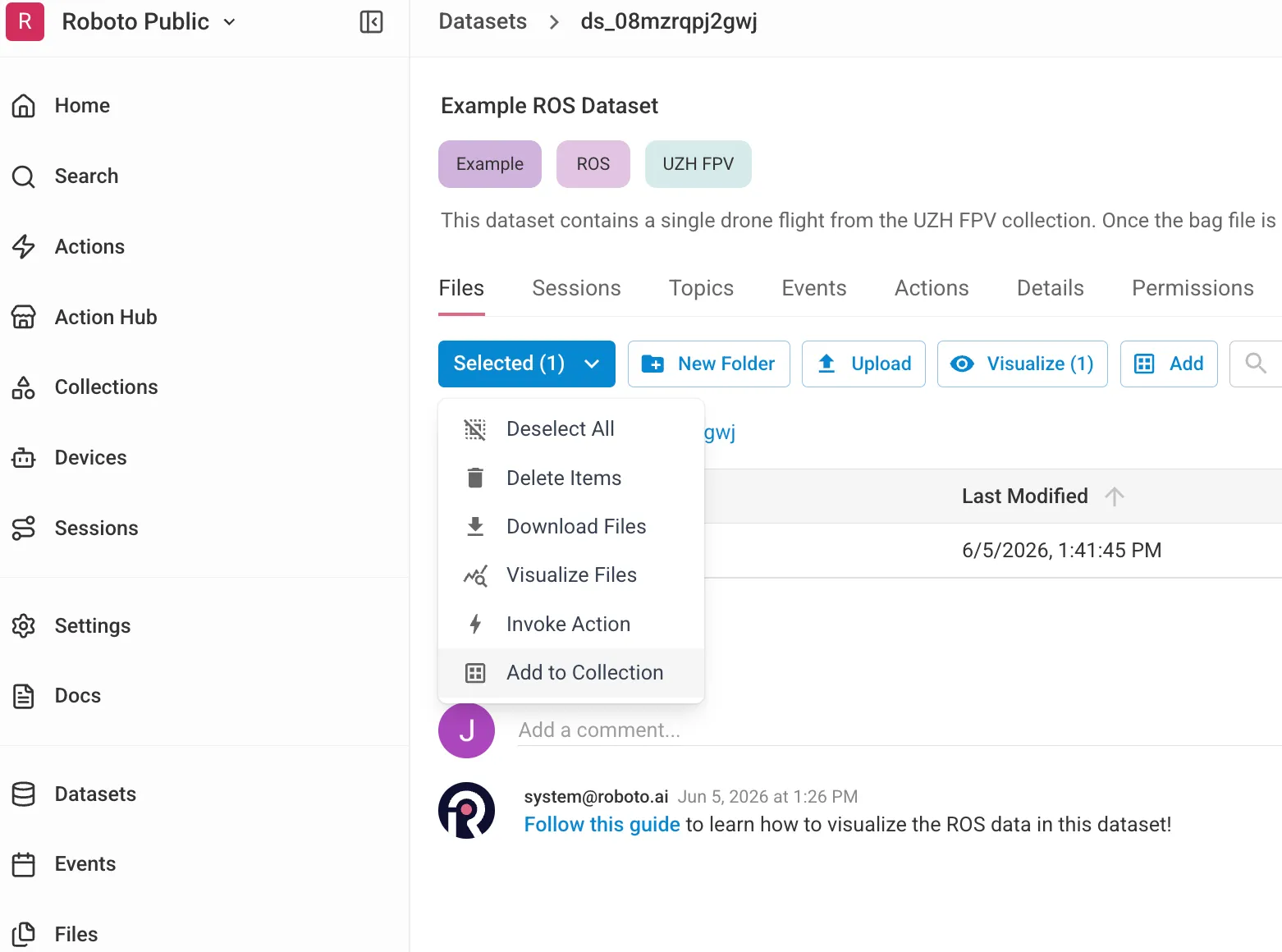The width and height of the screenshot is (1282, 952).
Task: Click the Roboto Public logo icon
Action: coord(25,21)
